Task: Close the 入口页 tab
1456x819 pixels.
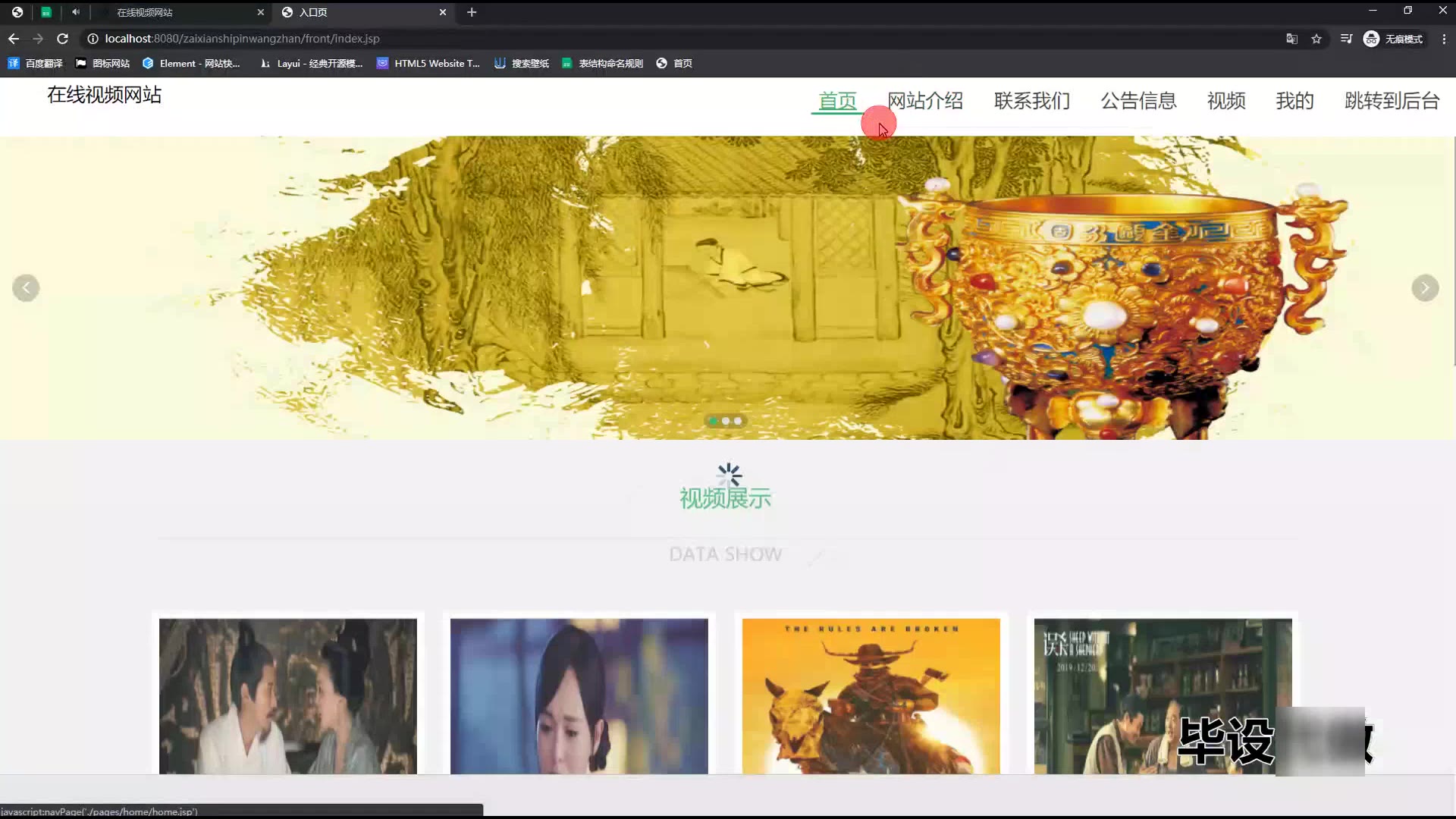Action: point(443,12)
